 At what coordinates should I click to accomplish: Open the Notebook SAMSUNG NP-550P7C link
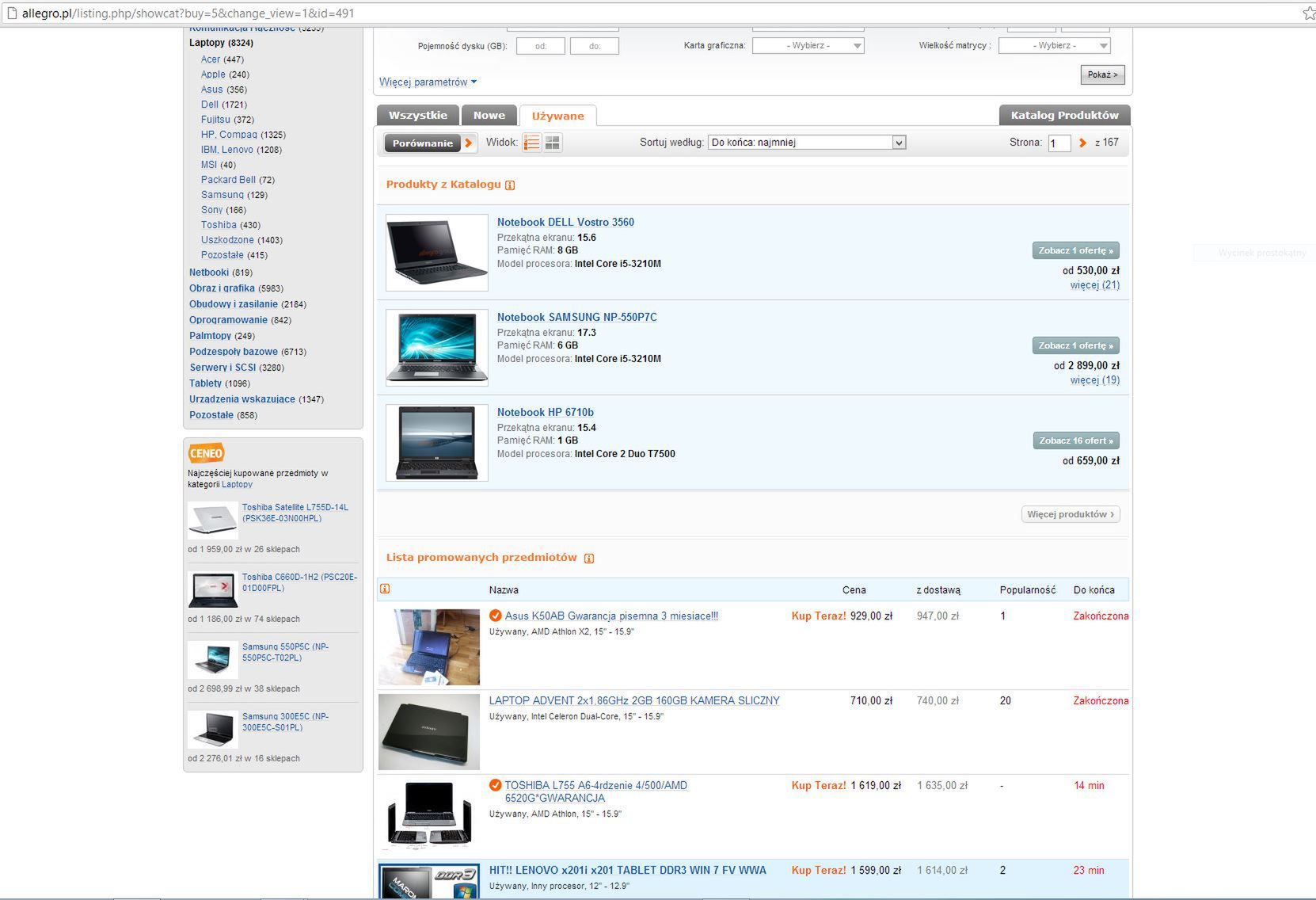pos(576,317)
